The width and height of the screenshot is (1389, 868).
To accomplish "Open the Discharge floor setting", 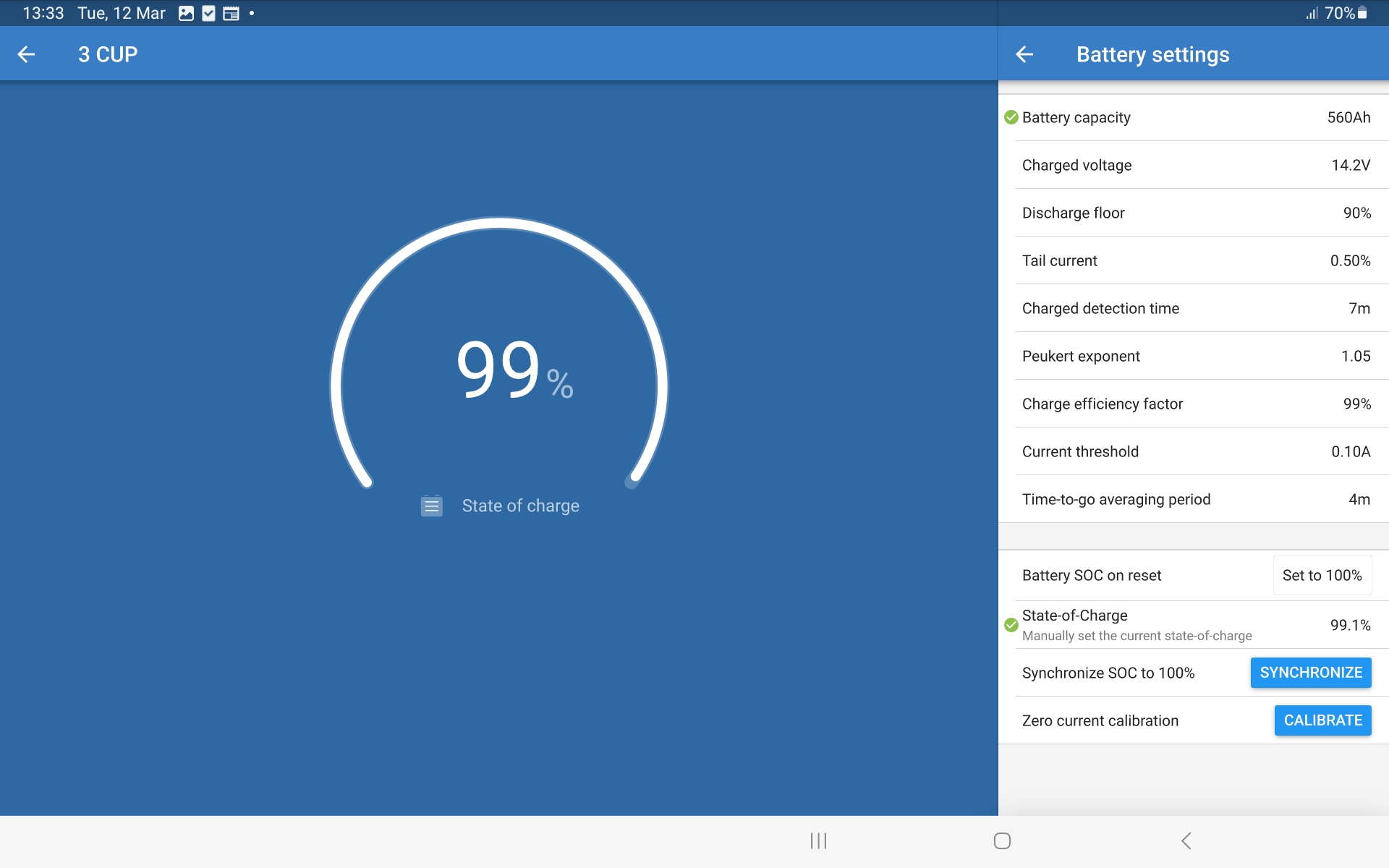I will (1195, 213).
